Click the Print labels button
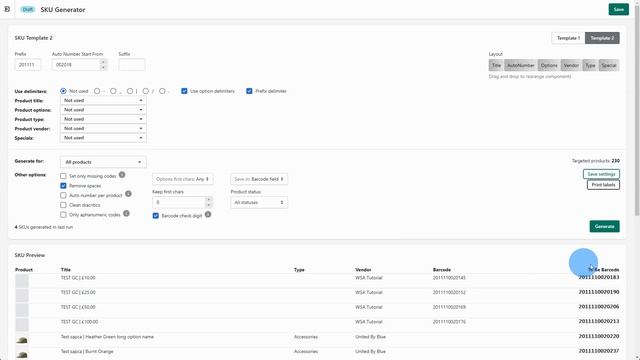640x360 pixels. point(603,185)
